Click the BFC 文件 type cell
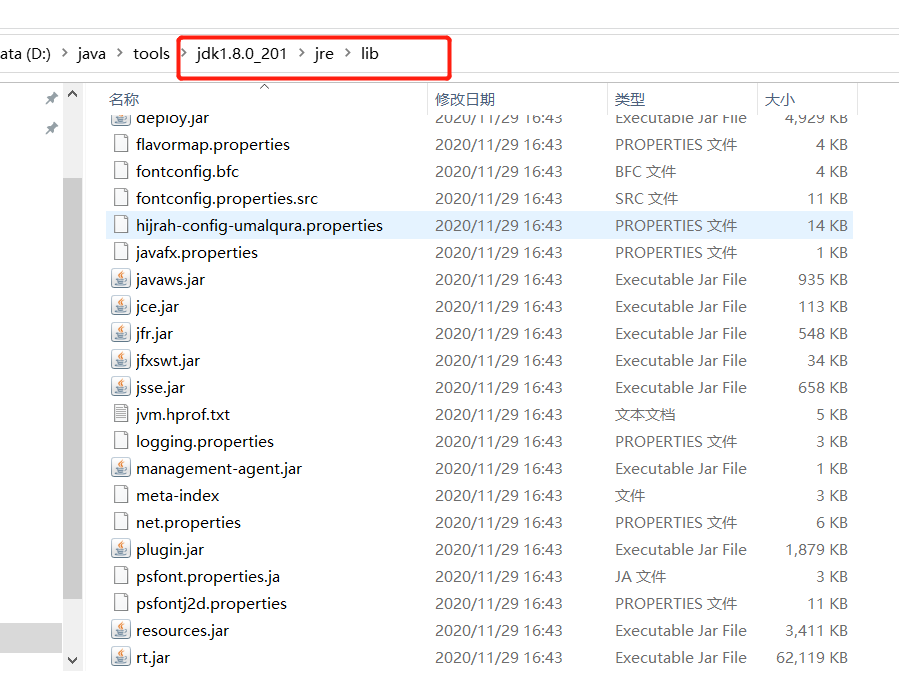 (x=646, y=171)
